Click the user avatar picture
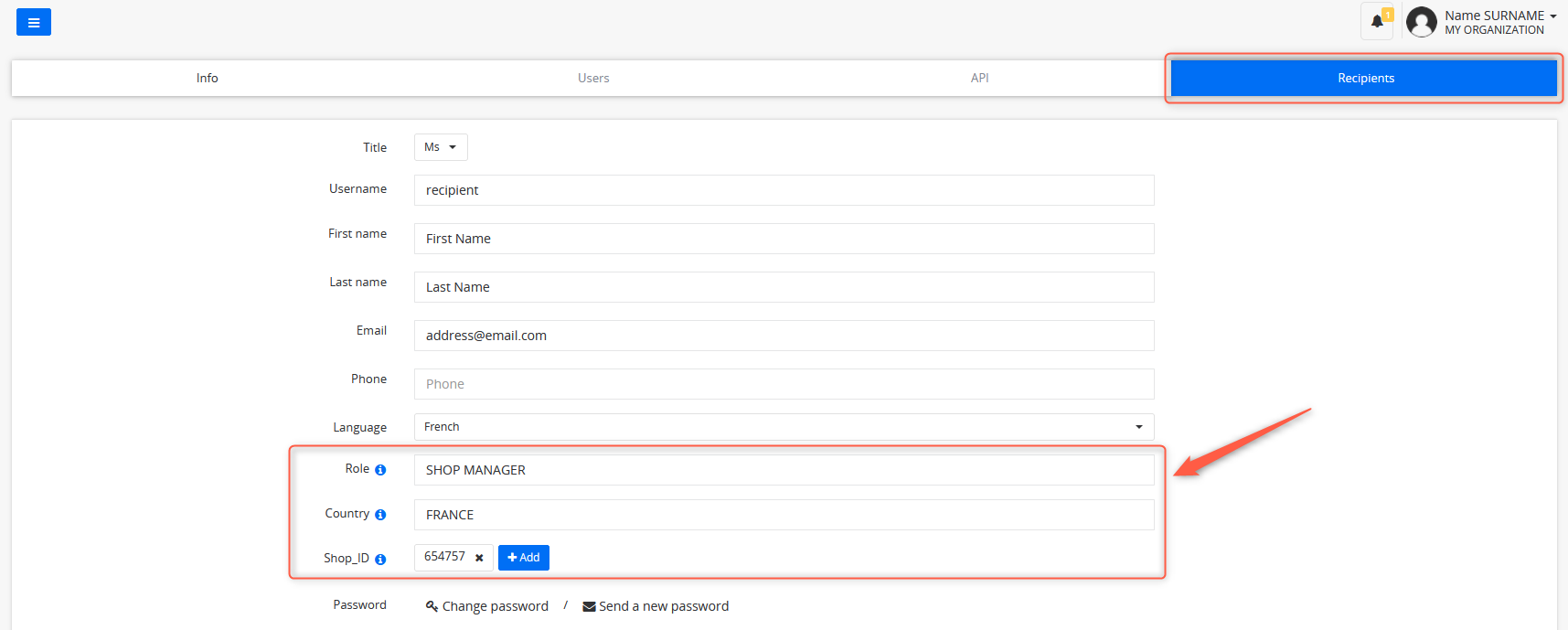The height and width of the screenshot is (630, 1568). click(1422, 22)
